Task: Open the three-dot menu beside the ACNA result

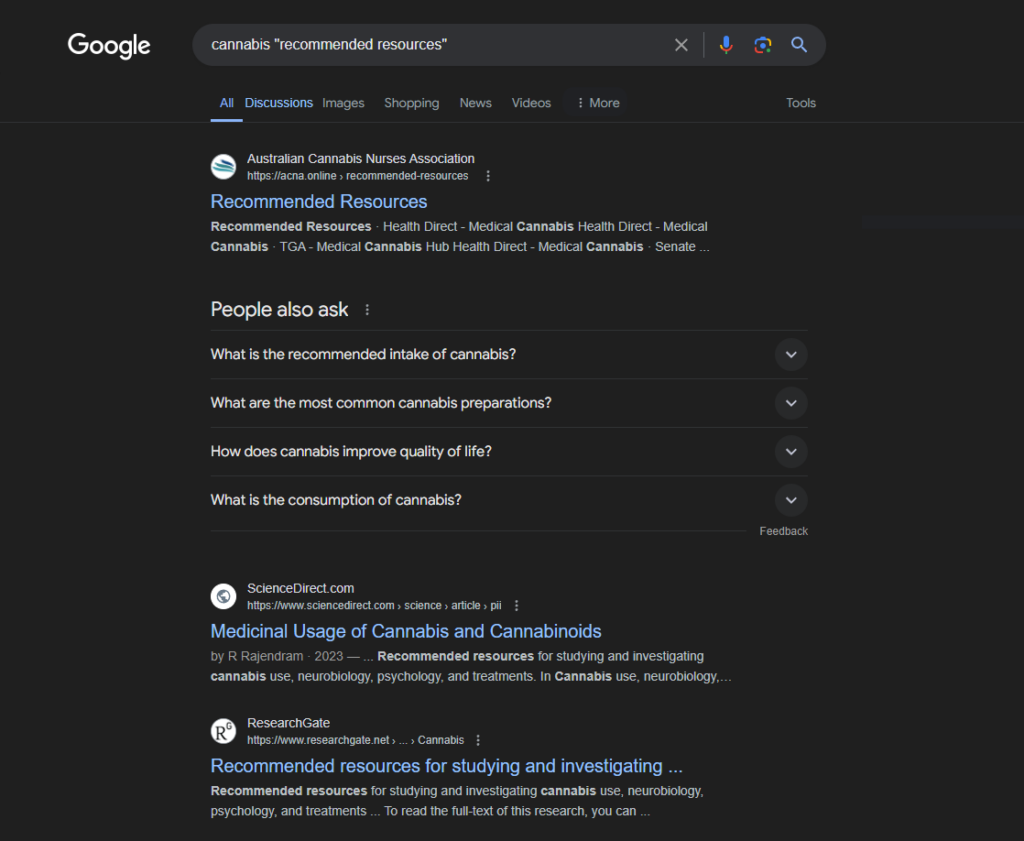Action: [487, 175]
